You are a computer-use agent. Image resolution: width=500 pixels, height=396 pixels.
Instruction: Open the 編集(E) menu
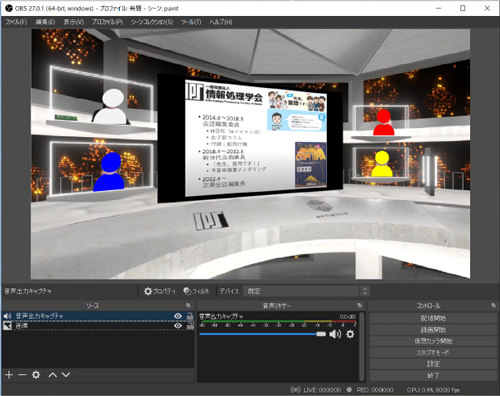tap(45, 22)
